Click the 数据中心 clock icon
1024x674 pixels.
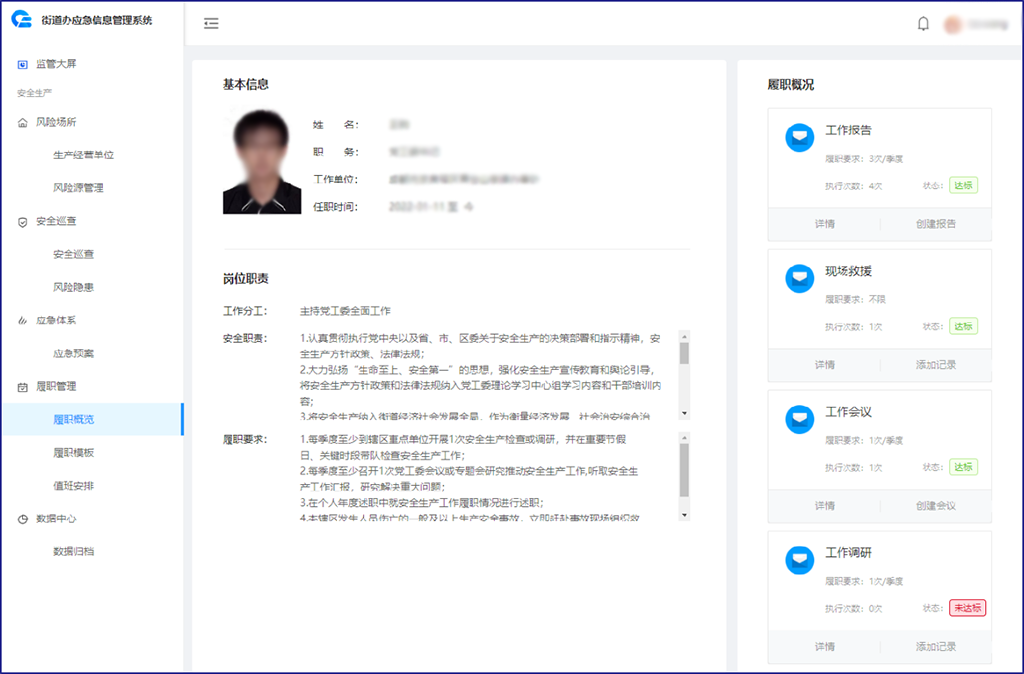tap(22, 519)
